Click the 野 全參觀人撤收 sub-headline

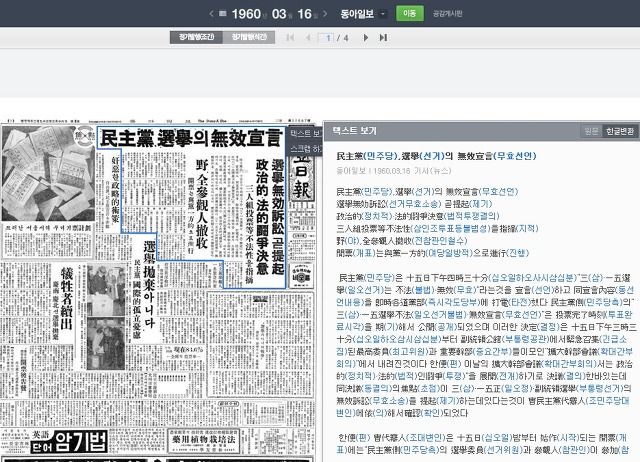202,204
